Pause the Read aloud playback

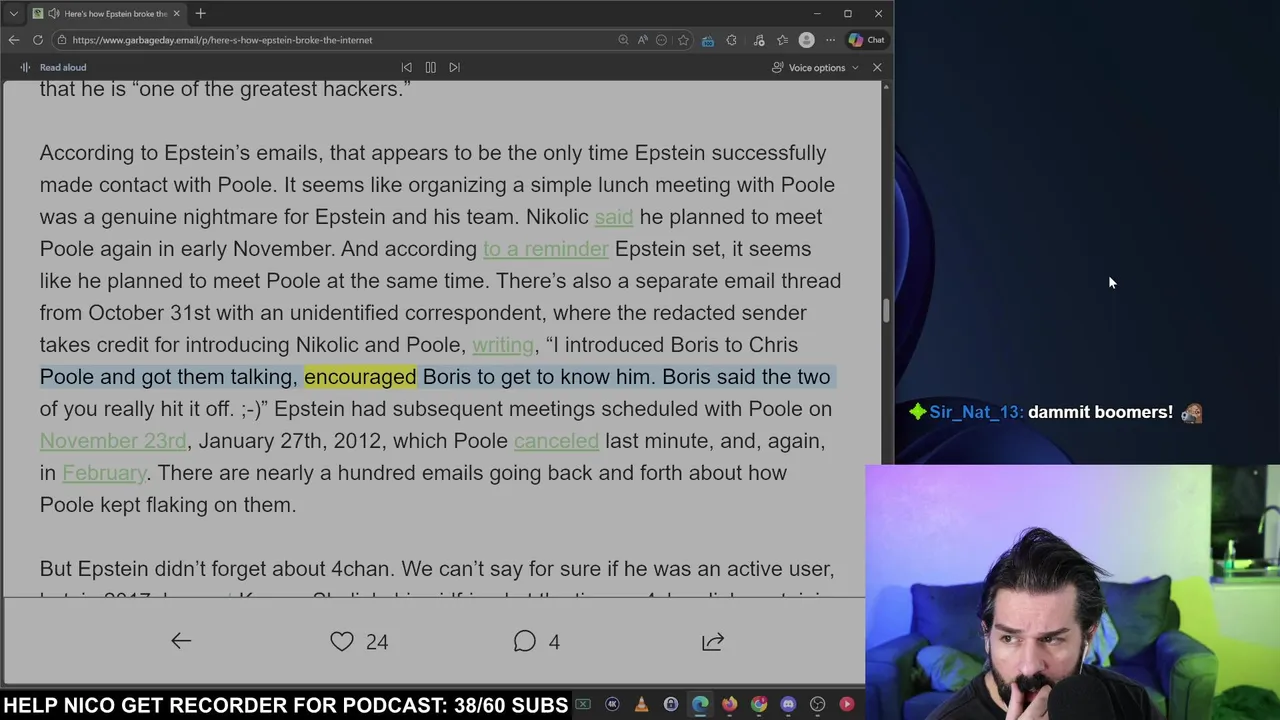[x=430, y=67]
